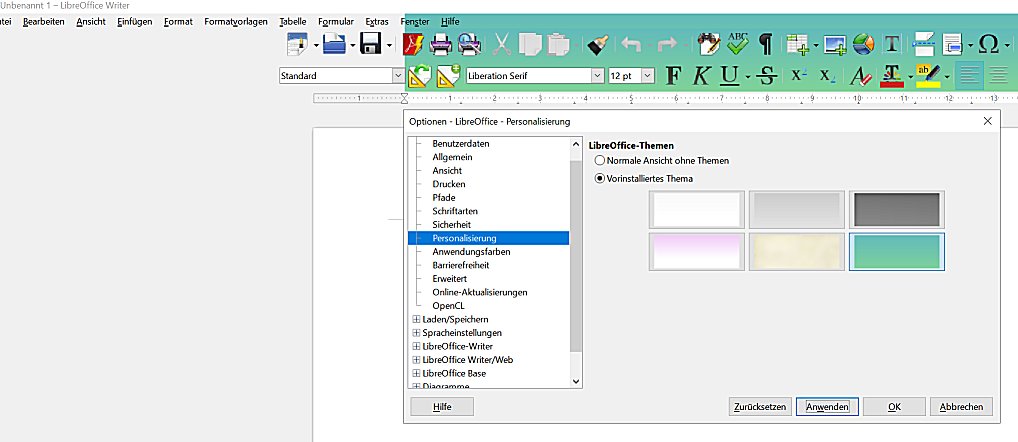Screen dimensions: 1018x442
Task: Click the Zurücksetzen button
Action: coord(760,407)
